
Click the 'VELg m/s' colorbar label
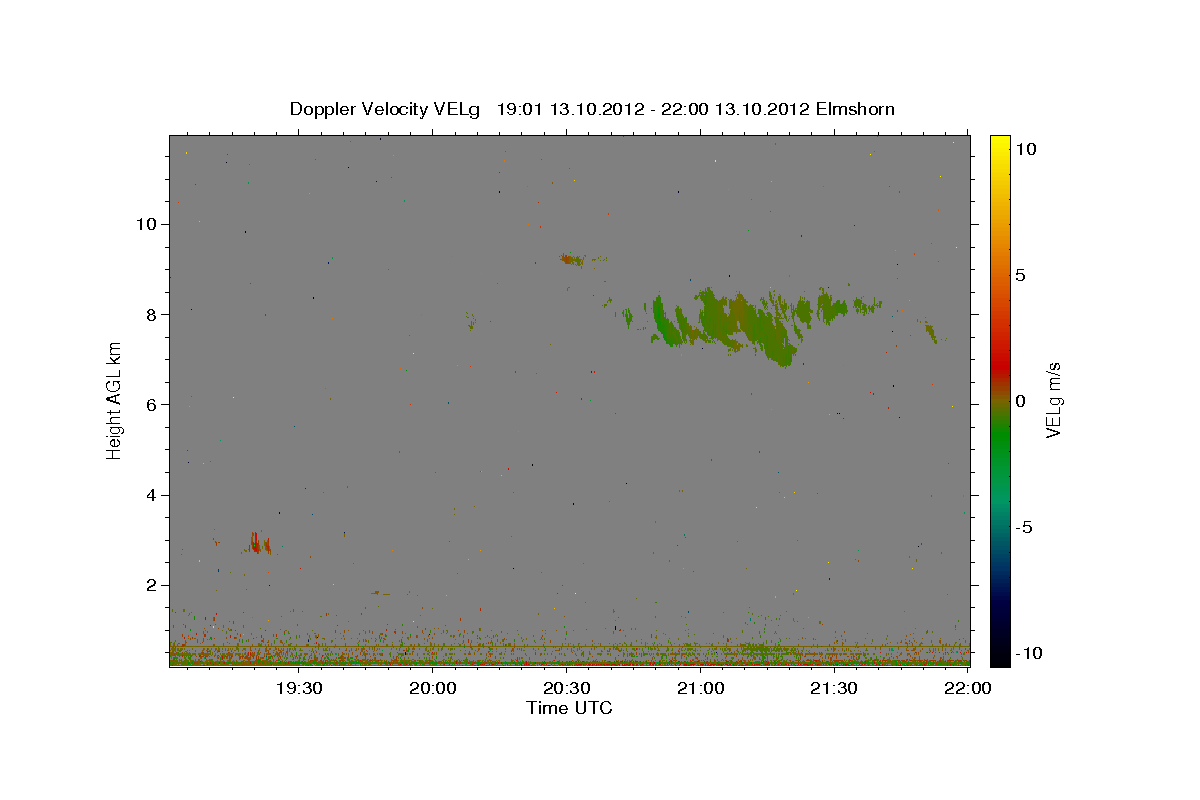[x=1053, y=401]
